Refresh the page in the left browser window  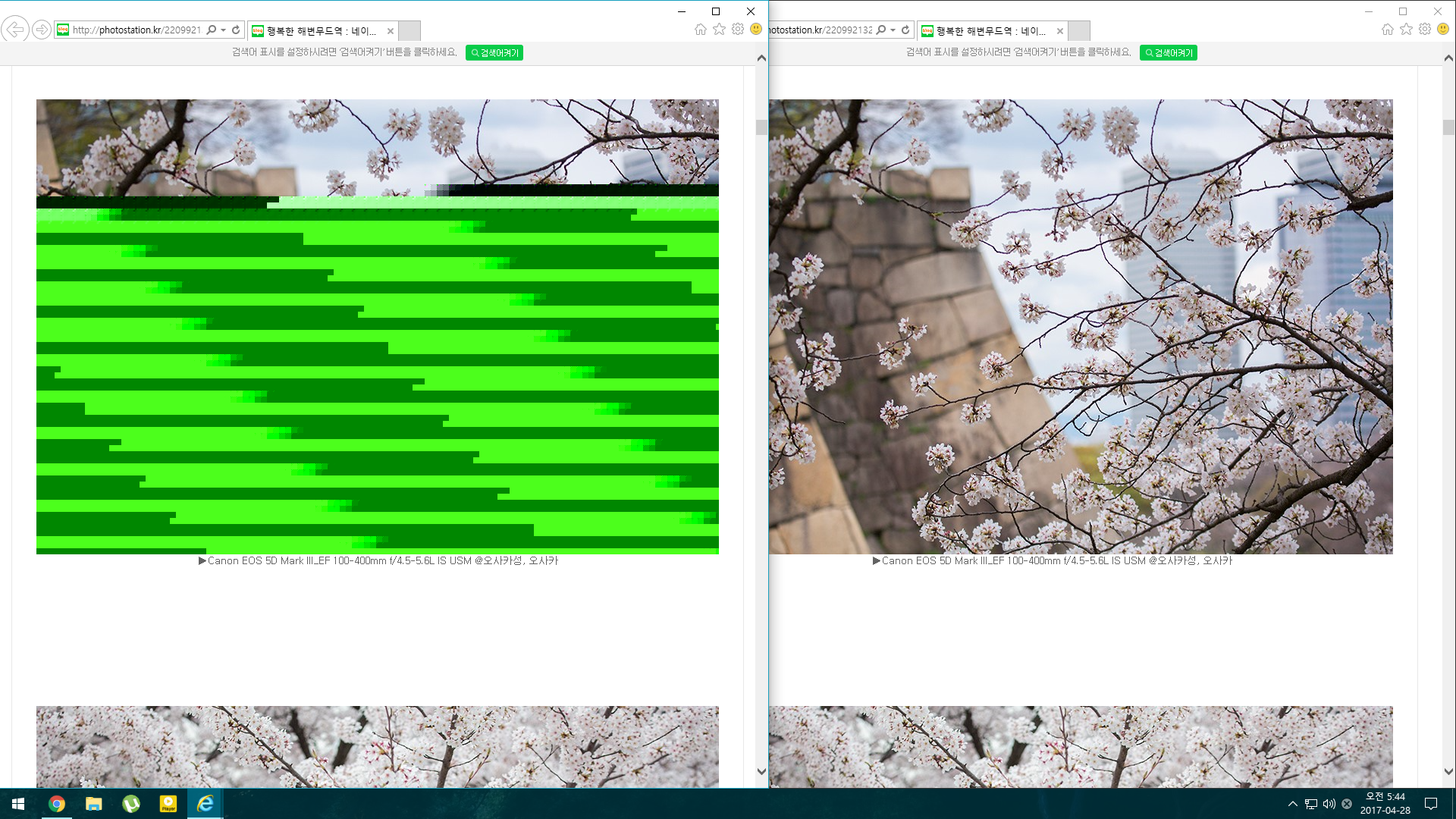(236, 30)
